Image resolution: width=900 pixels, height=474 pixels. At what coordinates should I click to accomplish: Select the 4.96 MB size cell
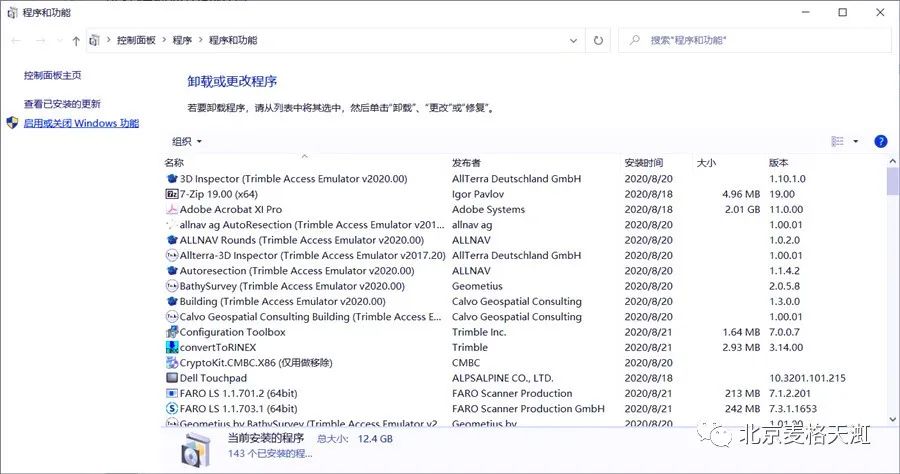click(x=741, y=194)
